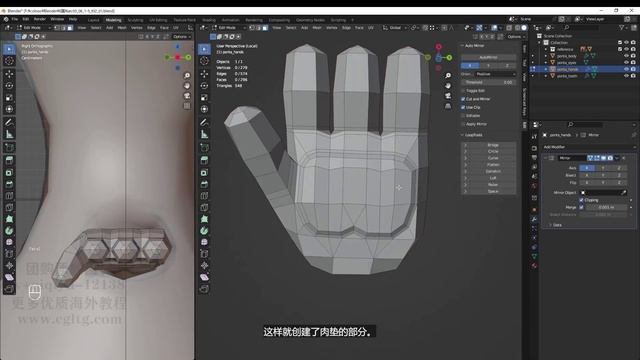
Task: Expand the Circle entry in LoopTools
Action: point(465,151)
